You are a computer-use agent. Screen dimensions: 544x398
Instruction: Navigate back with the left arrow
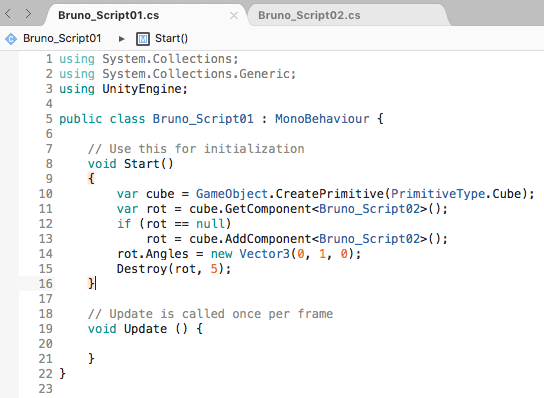click(8, 14)
